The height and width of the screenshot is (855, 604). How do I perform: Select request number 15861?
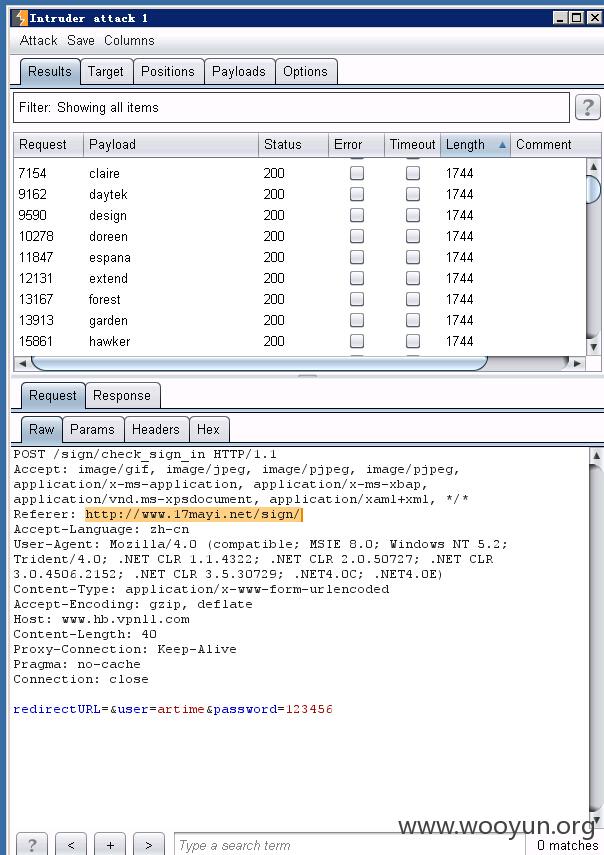(299, 341)
